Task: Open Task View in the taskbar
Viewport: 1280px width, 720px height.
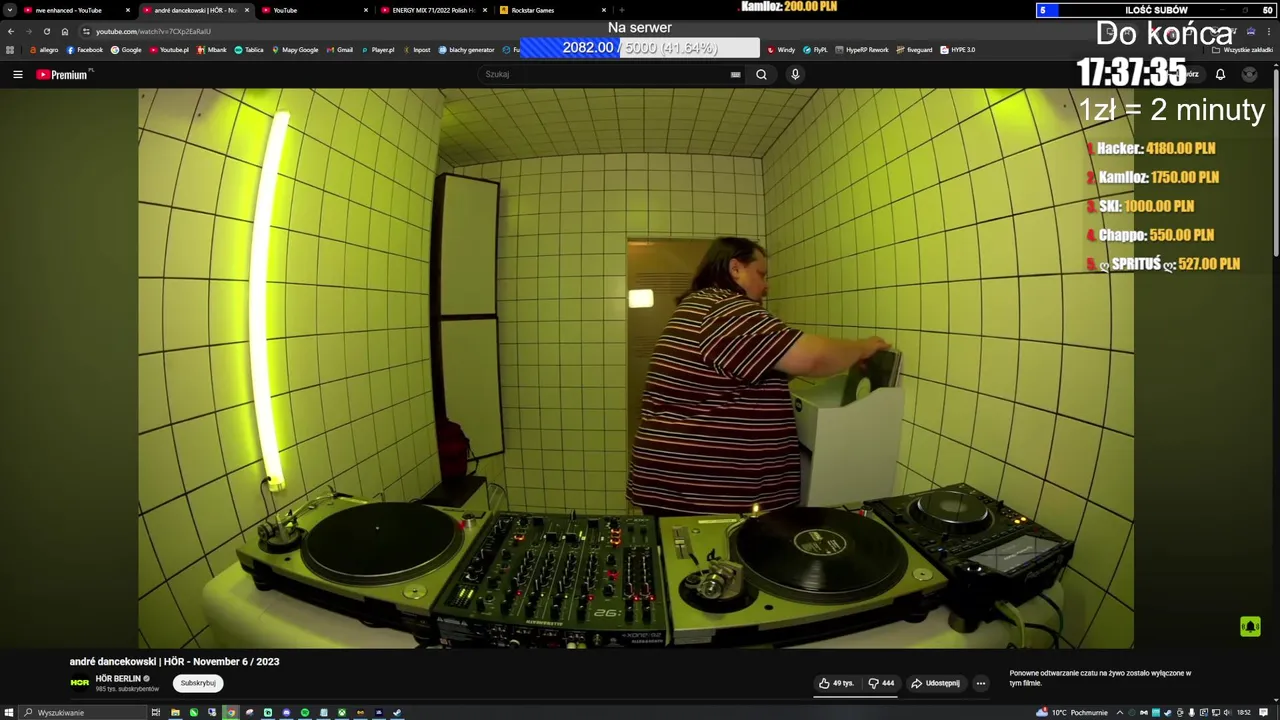Action: click(156, 713)
